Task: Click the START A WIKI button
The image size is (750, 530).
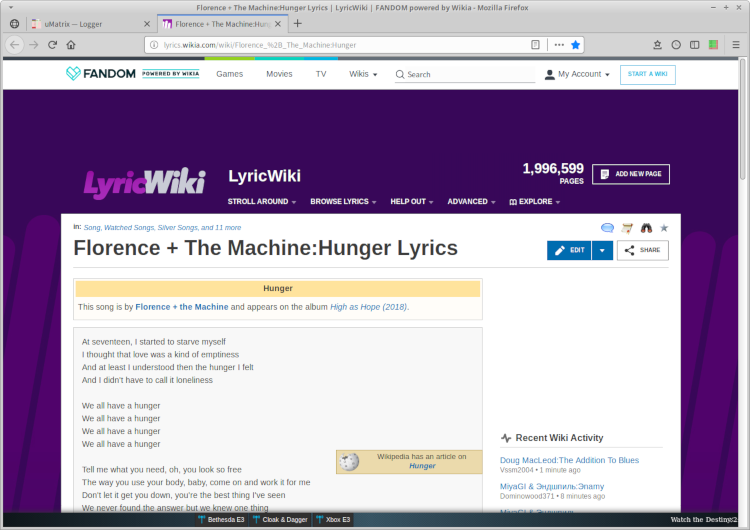Action: tap(648, 74)
